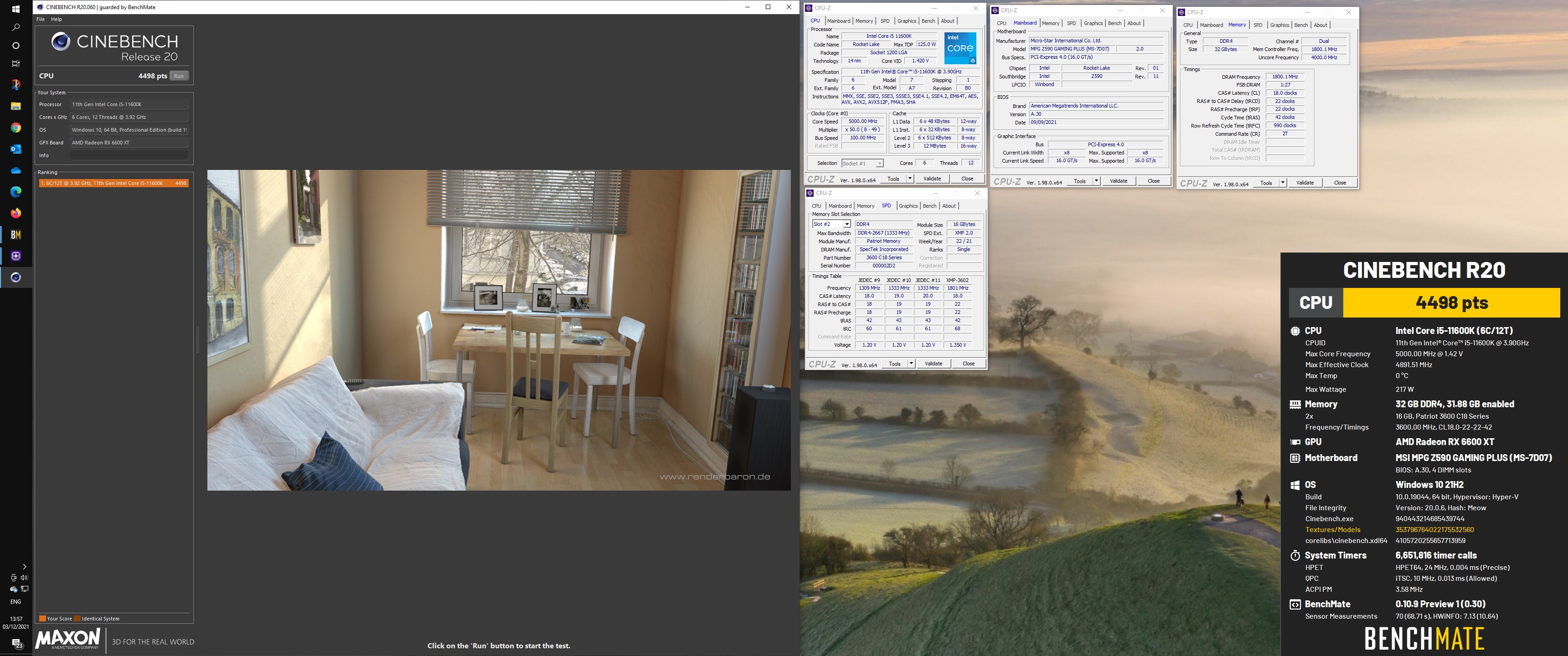Open Task View on the taskbar

16,63
